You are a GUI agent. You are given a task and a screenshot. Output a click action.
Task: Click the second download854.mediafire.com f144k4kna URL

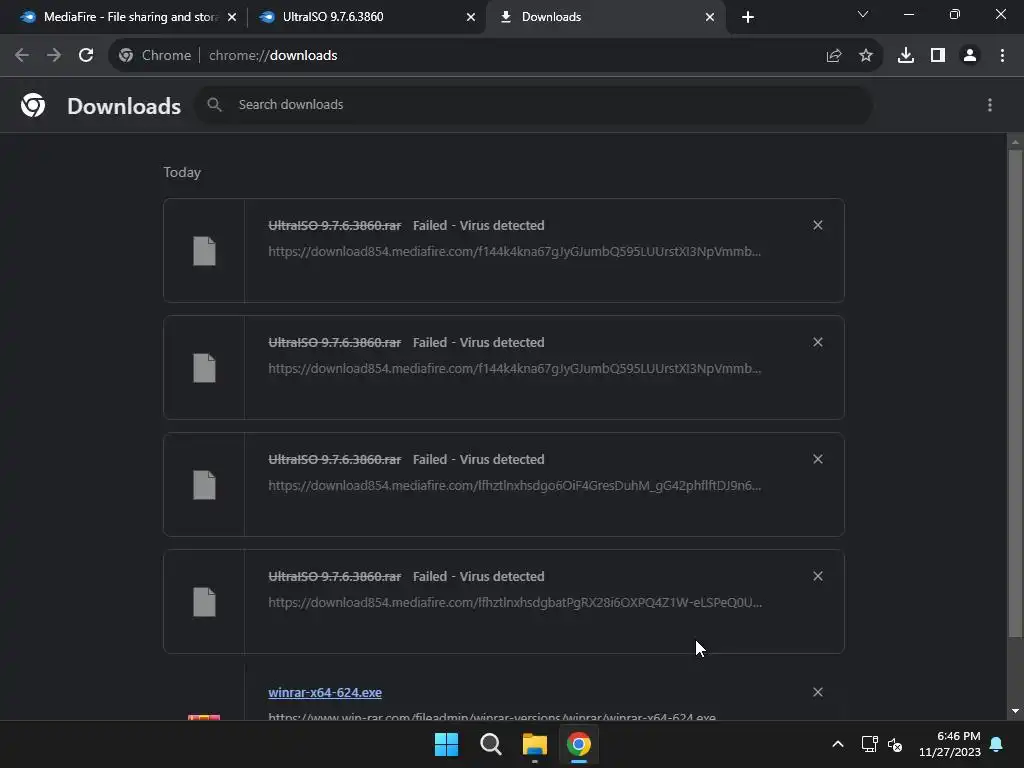point(515,368)
